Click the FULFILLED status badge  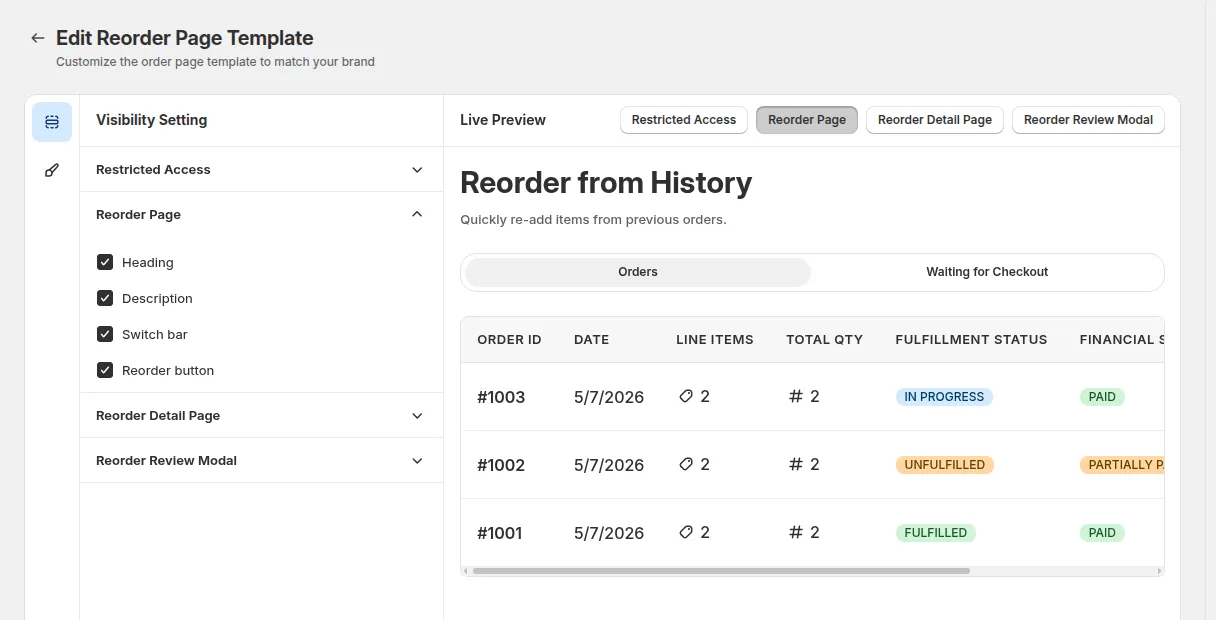click(936, 533)
